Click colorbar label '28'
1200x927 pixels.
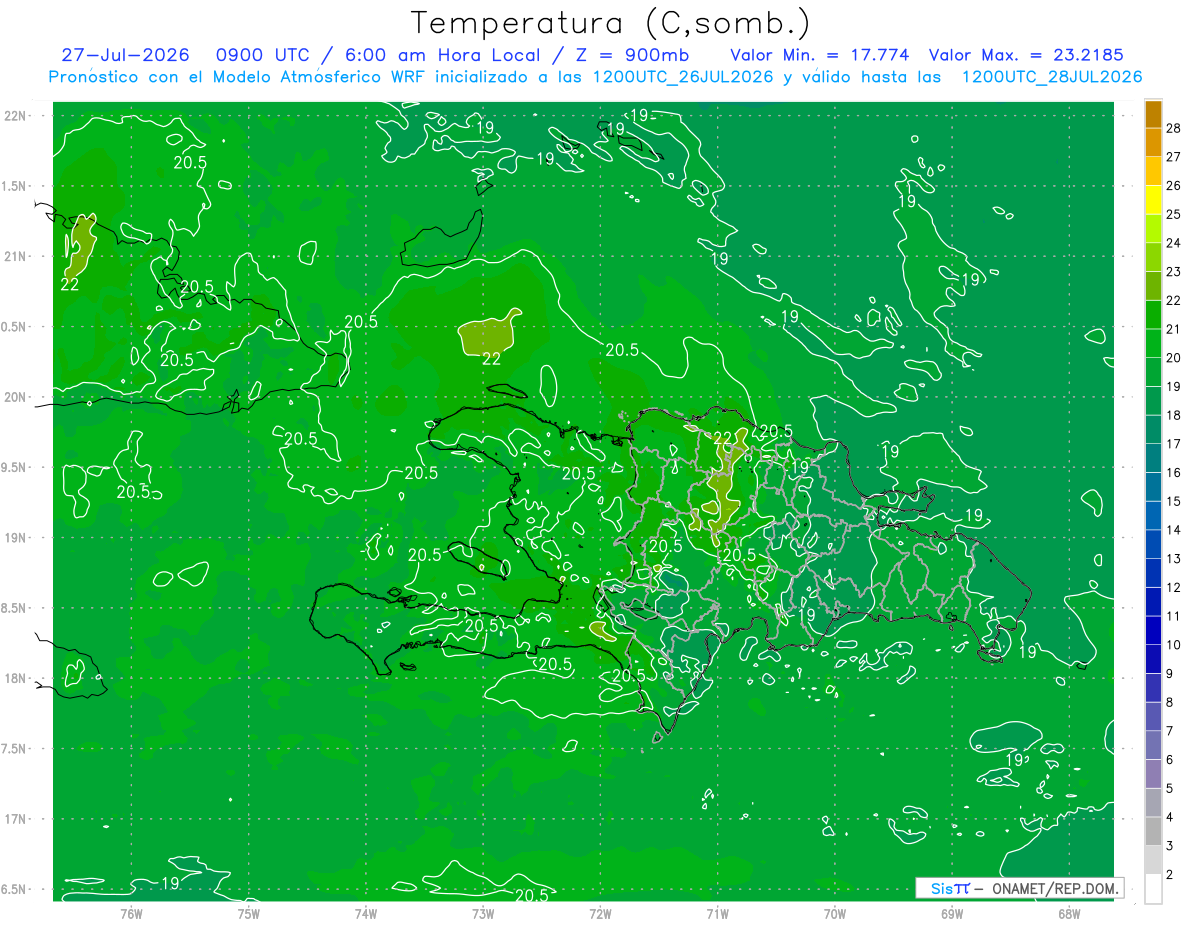point(1173,127)
